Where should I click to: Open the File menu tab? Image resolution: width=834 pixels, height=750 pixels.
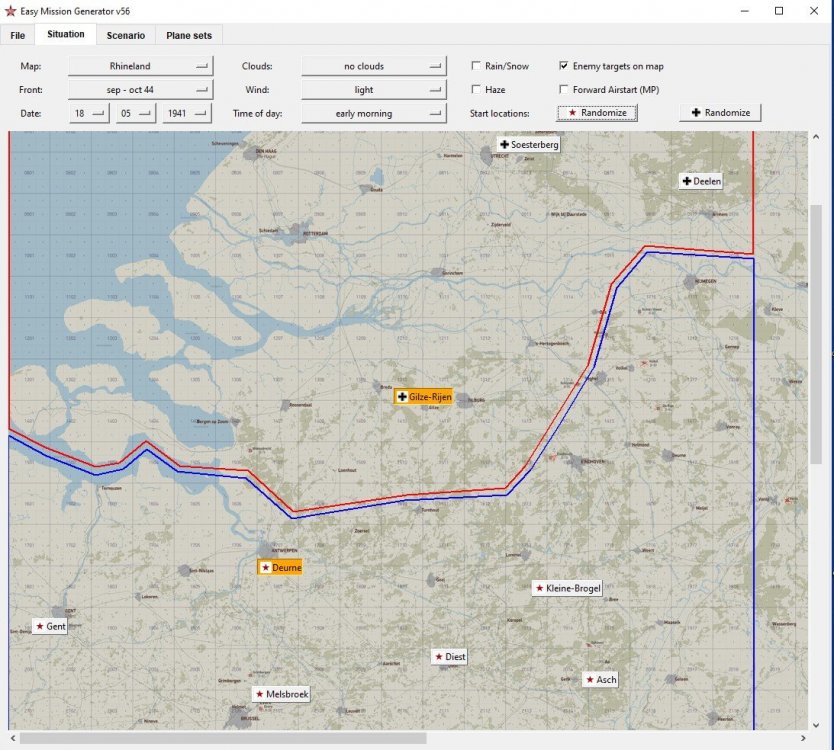click(18, 35)
